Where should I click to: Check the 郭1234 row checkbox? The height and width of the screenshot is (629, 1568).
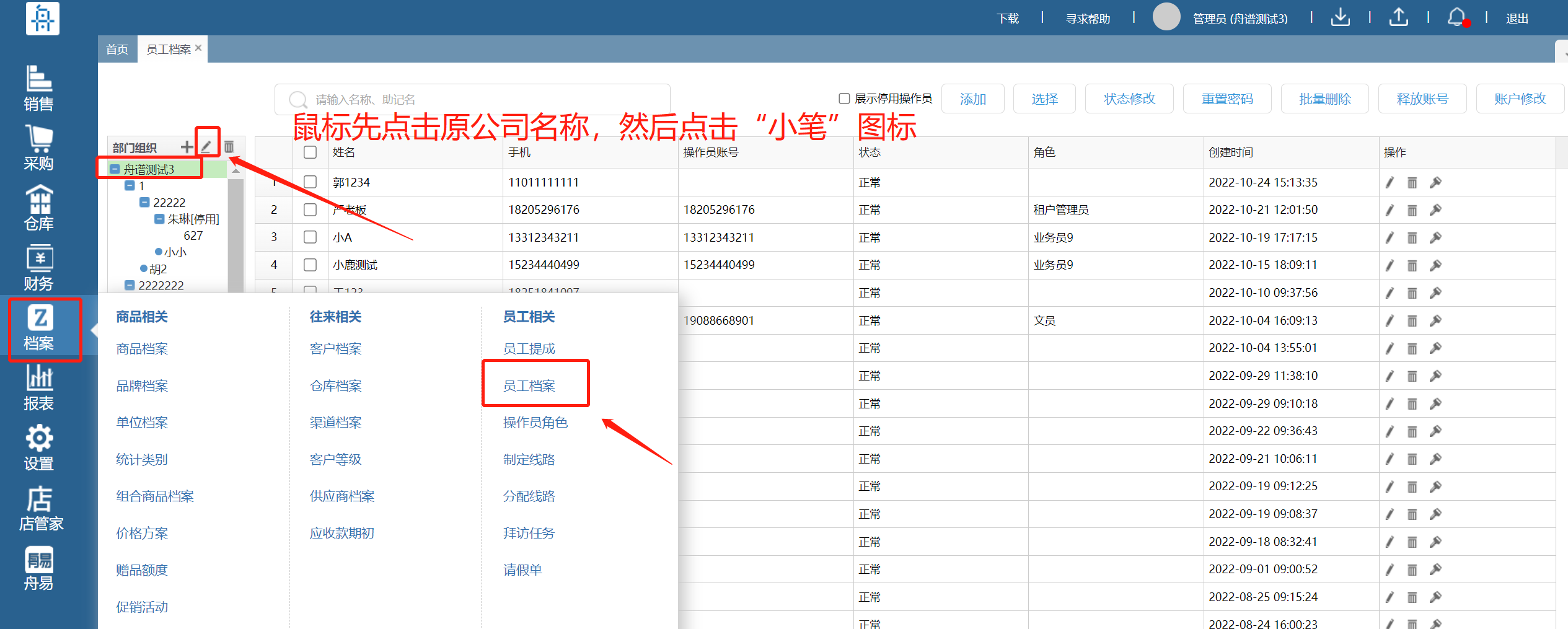tap(311, 182)
